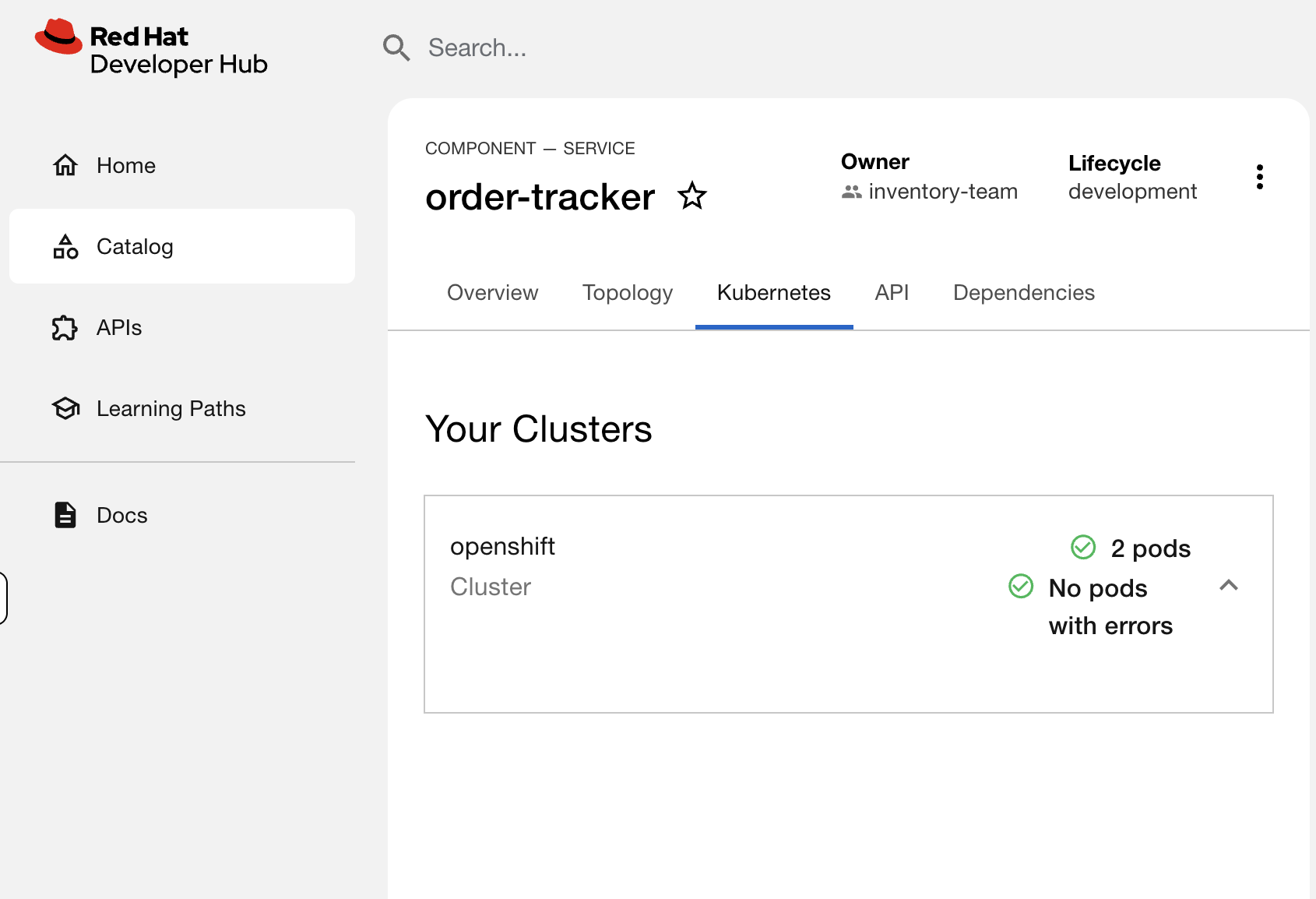
Task: Collapse the openshift cluster panel chevron
Action: 1229,586
